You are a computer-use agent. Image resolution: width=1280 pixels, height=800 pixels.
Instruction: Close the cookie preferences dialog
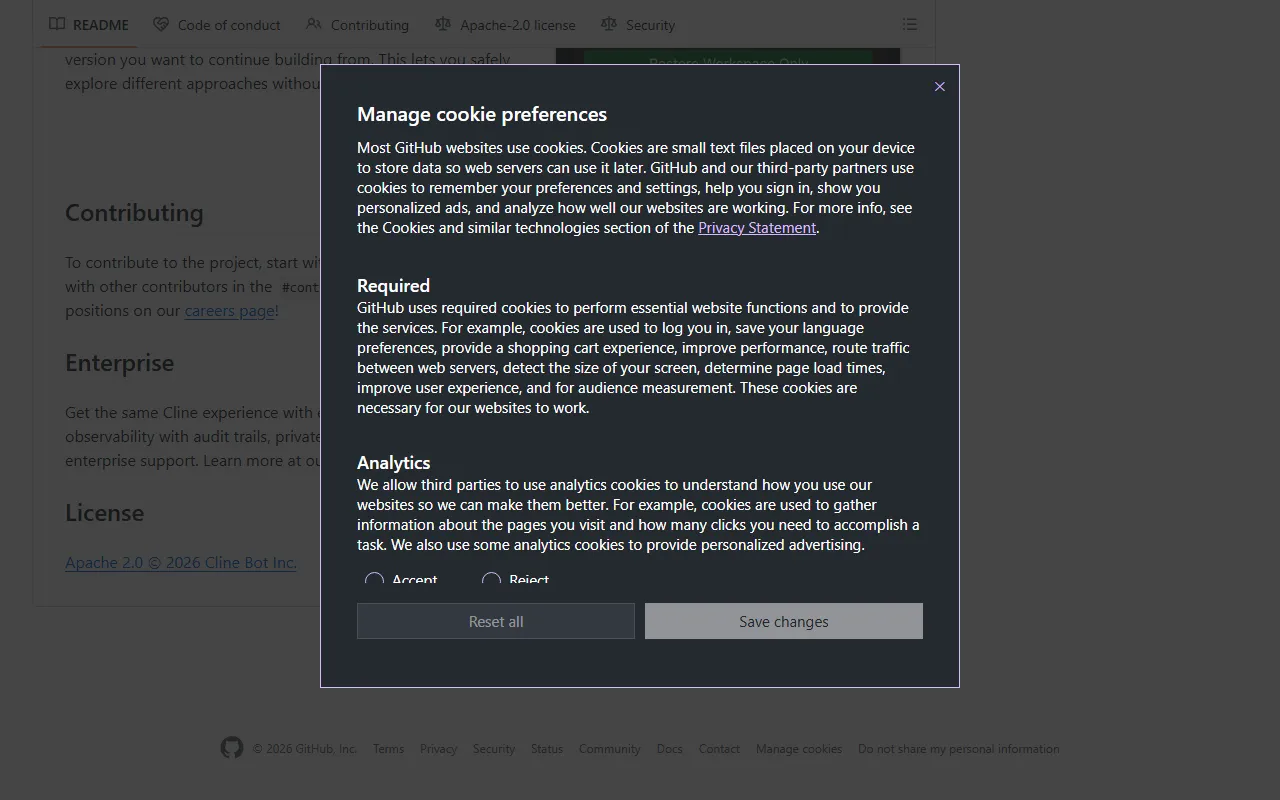(x=939, y=87)
